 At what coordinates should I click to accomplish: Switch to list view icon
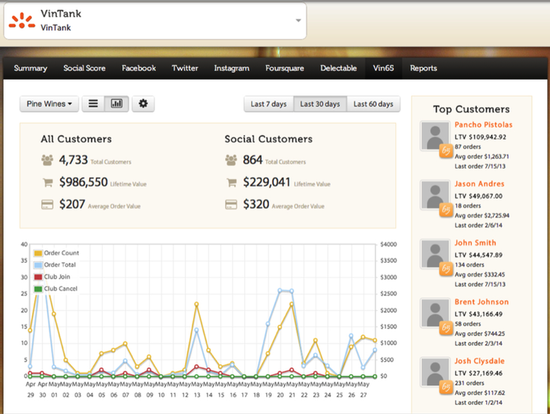(93, 104)
